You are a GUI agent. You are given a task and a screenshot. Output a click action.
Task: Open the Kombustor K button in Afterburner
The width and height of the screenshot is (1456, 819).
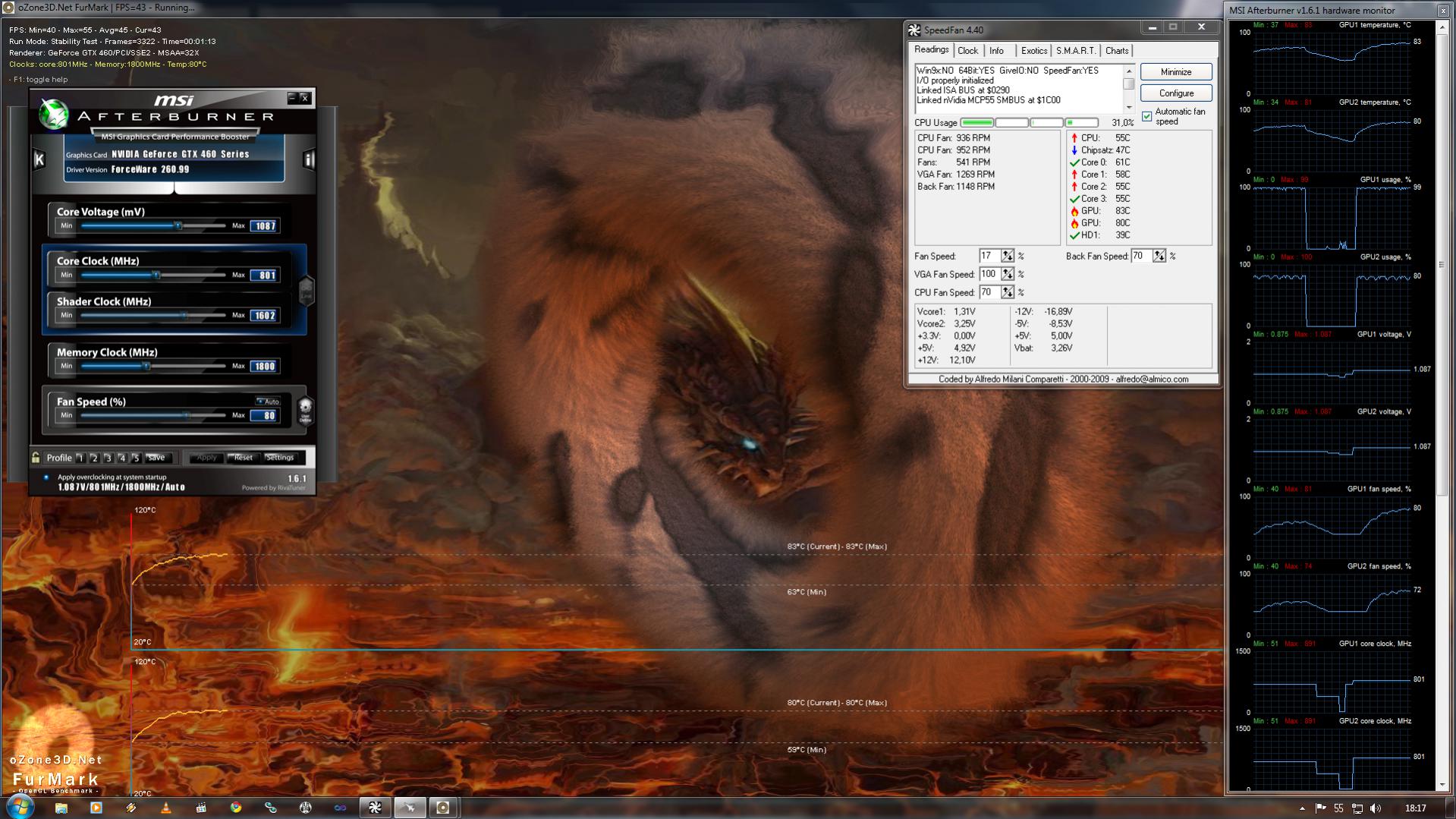(x=39, y=159)
